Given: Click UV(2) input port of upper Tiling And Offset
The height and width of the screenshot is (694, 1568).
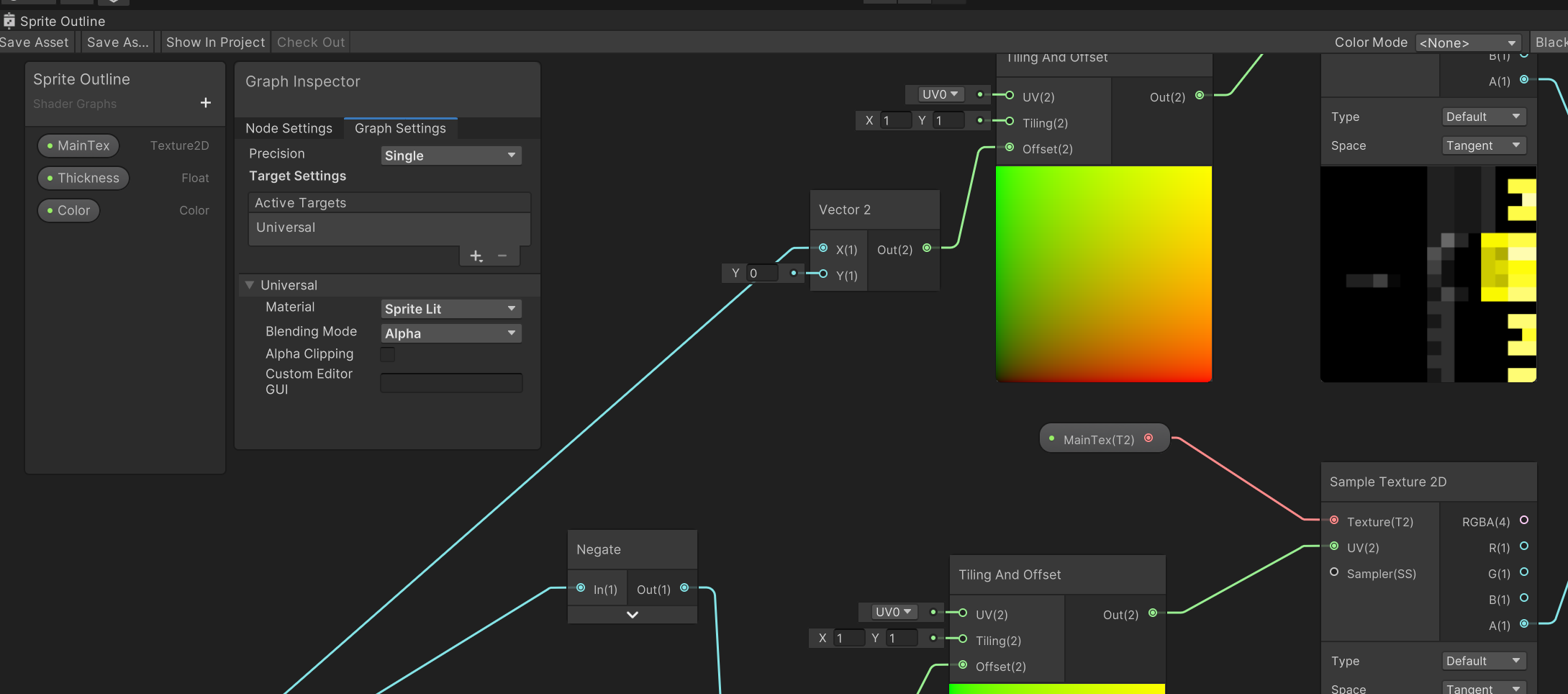Looking at the screenshot, I should (1010, 95).
